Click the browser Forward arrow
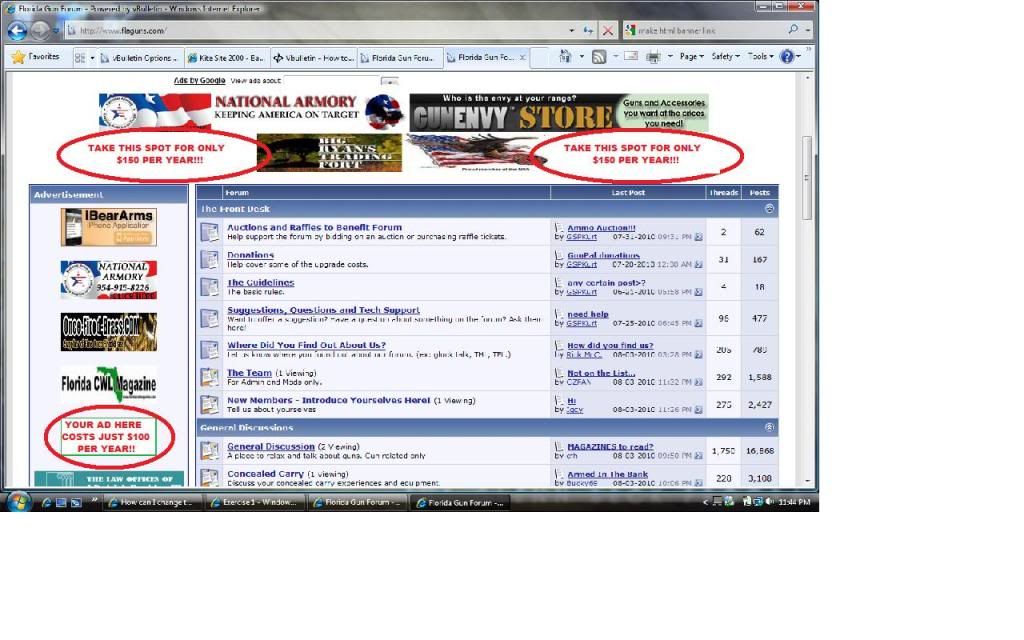The image size is (1024, 640). [x=40, y=30]
